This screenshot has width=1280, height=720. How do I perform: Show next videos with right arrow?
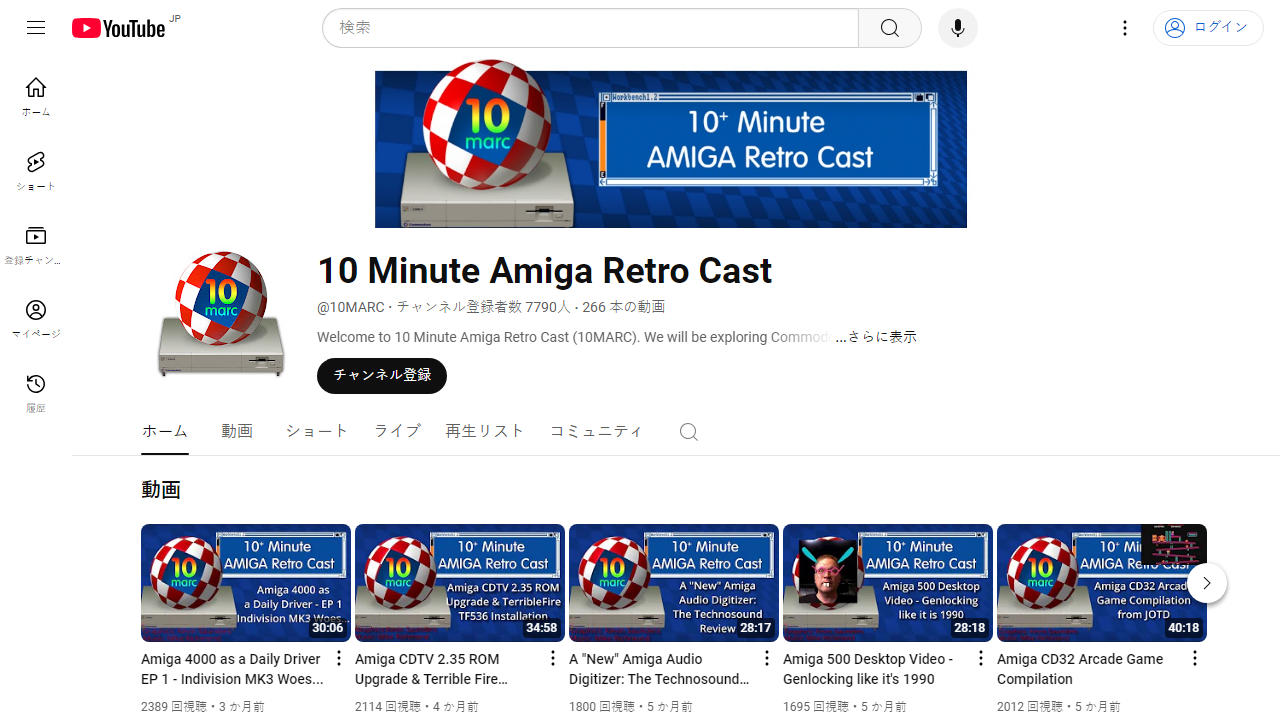1207,583
